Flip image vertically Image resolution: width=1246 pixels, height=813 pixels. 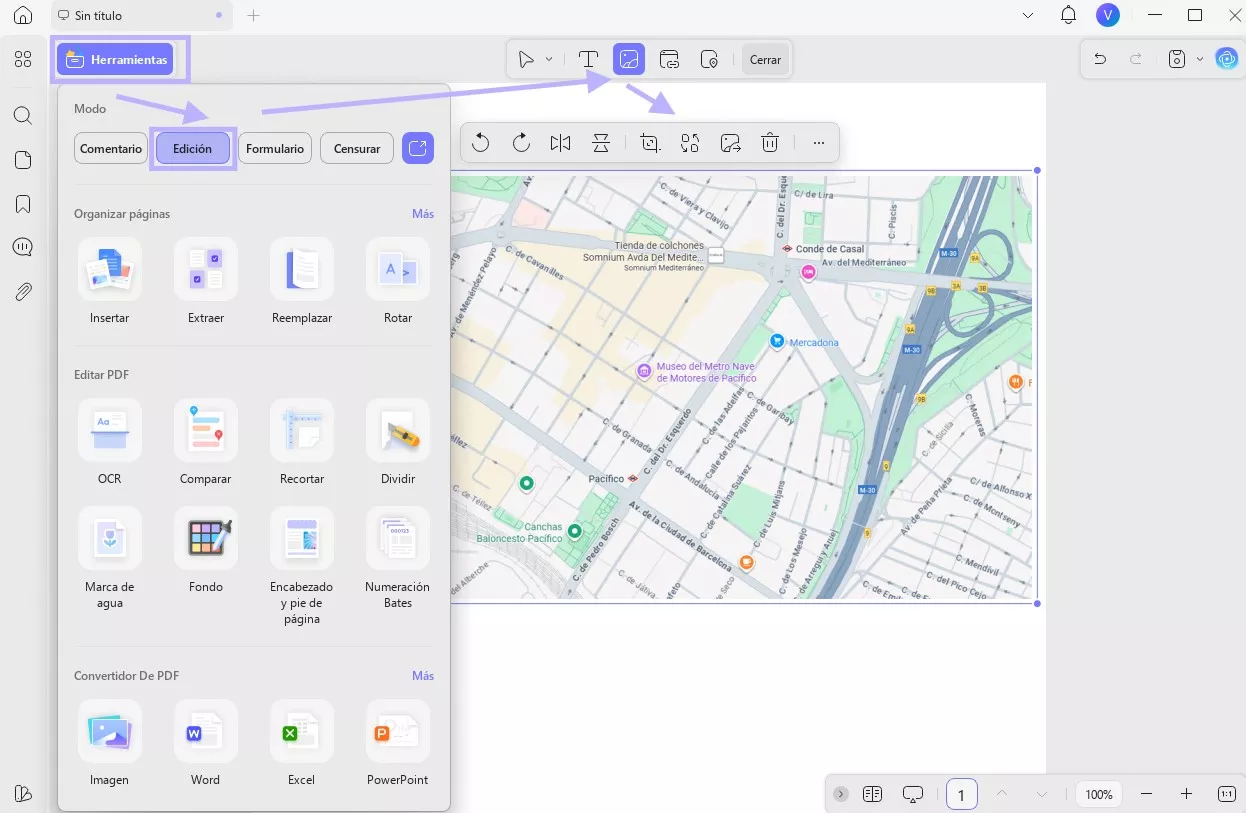tap(600, 143)
